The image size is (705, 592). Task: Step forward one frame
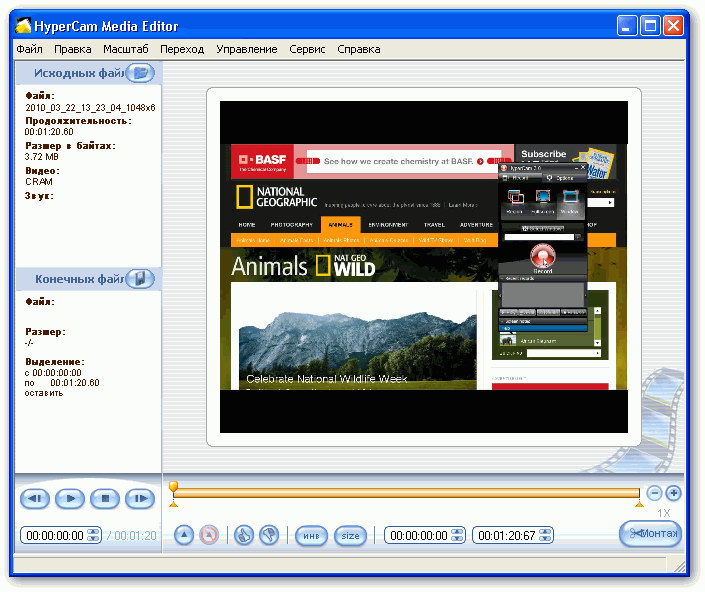pyautogui.click(x=140, y=499)
